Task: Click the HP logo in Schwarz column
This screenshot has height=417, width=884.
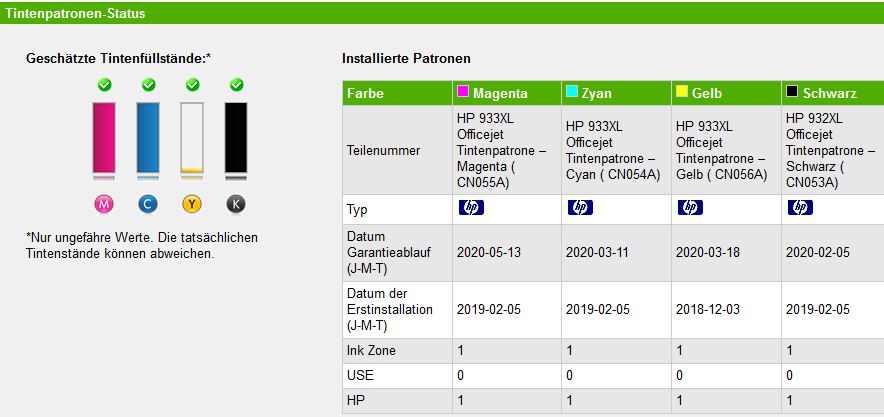Action: click(x=801, y=208)
